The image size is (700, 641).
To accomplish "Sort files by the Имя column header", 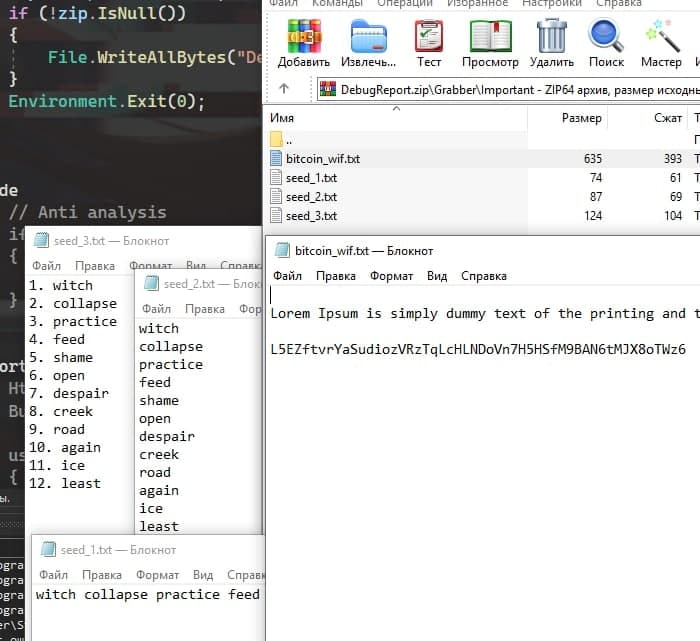I will pos(283,118).
